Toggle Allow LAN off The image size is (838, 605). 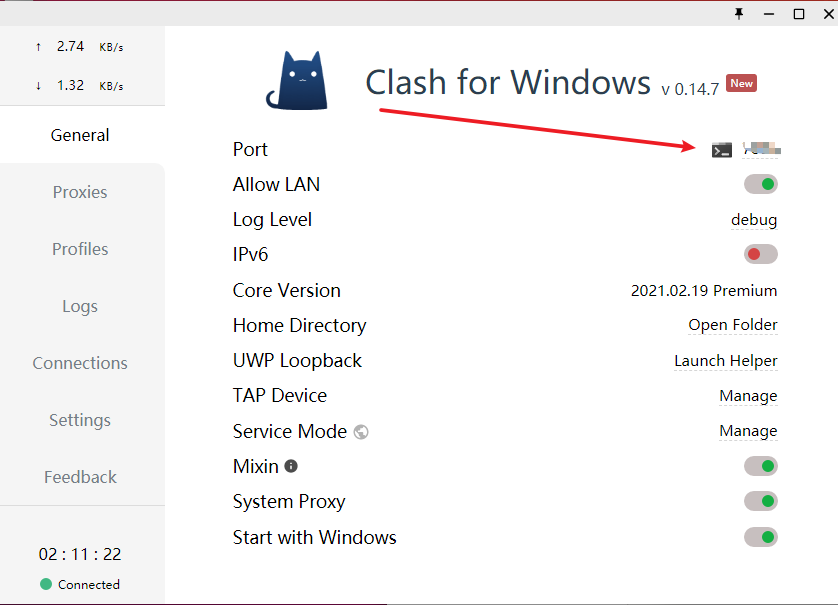760,184
